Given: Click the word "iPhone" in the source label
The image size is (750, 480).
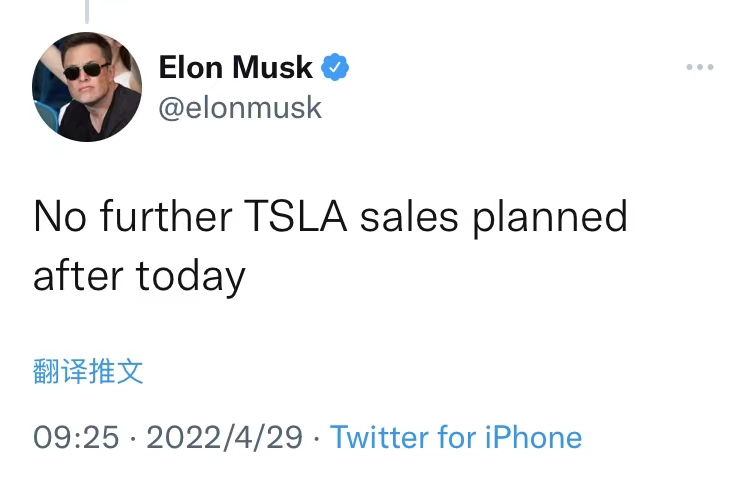Looking at the screenshot, I should click(533, 437).
